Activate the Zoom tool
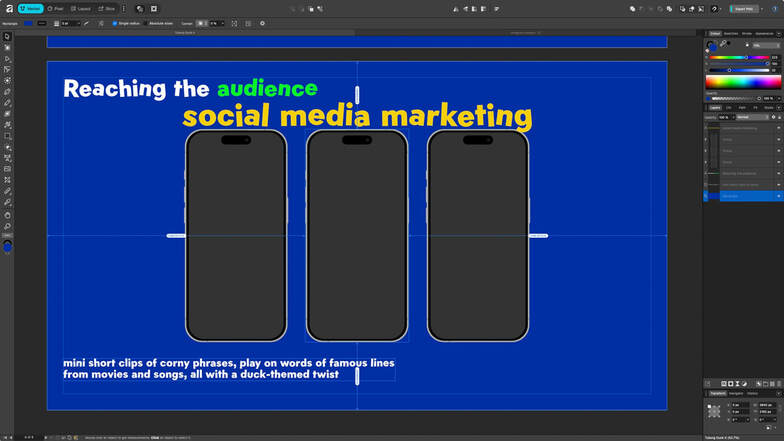The height and width of the screenshot is (441, 784). (7, 225)
